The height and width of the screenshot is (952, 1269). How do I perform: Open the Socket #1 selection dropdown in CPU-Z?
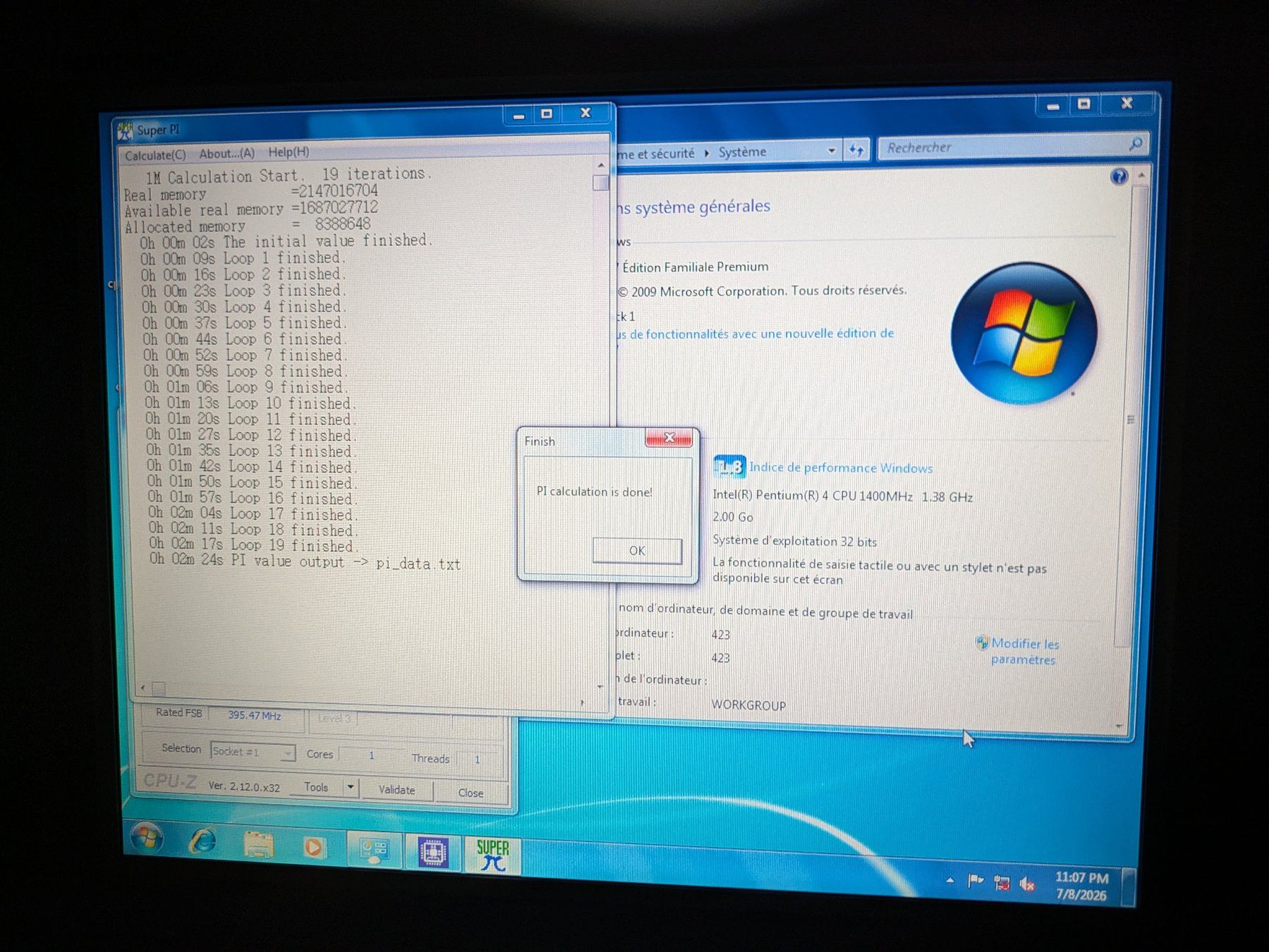(x=253, y=752)
